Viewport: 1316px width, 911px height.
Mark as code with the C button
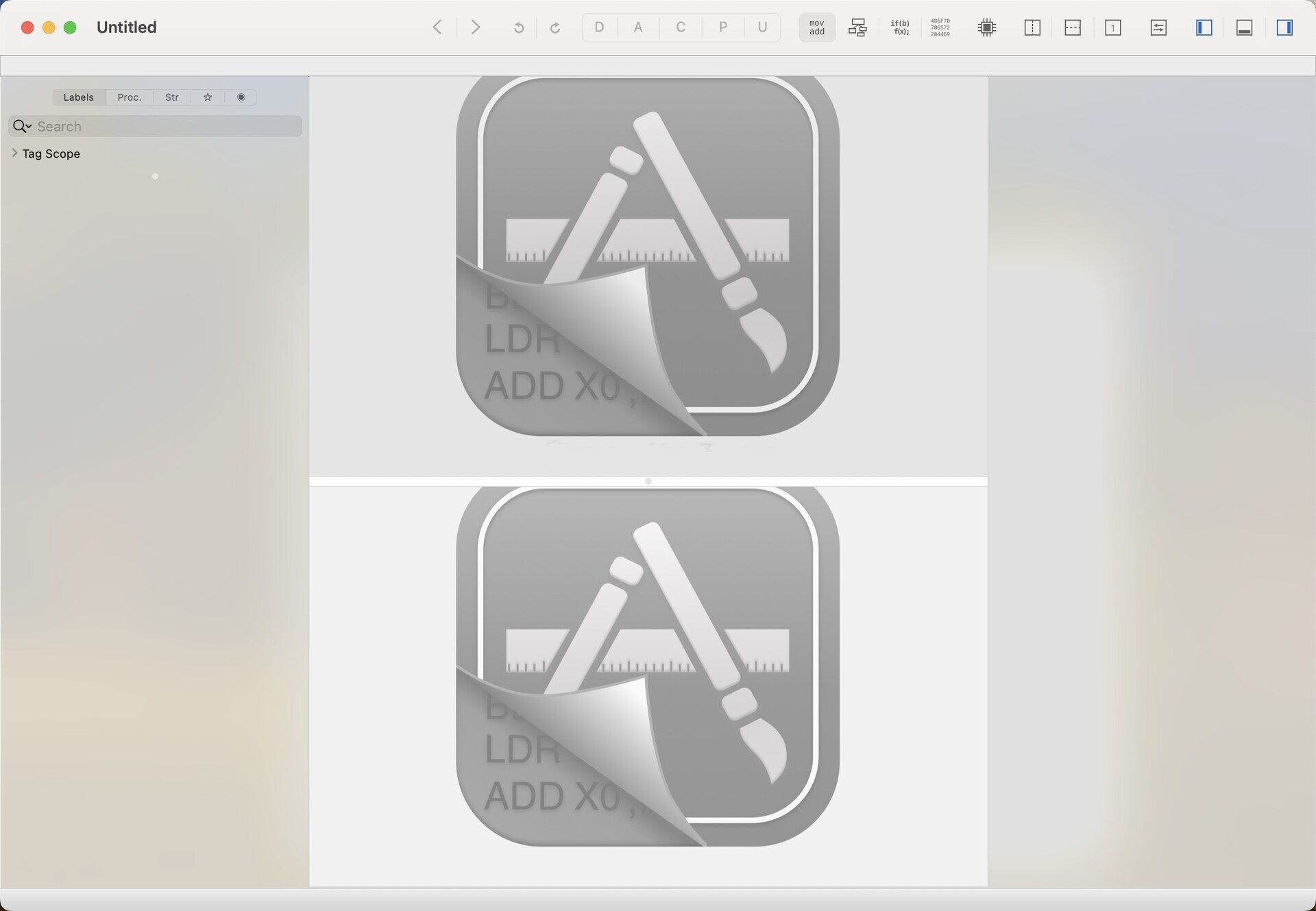[681, 27]
